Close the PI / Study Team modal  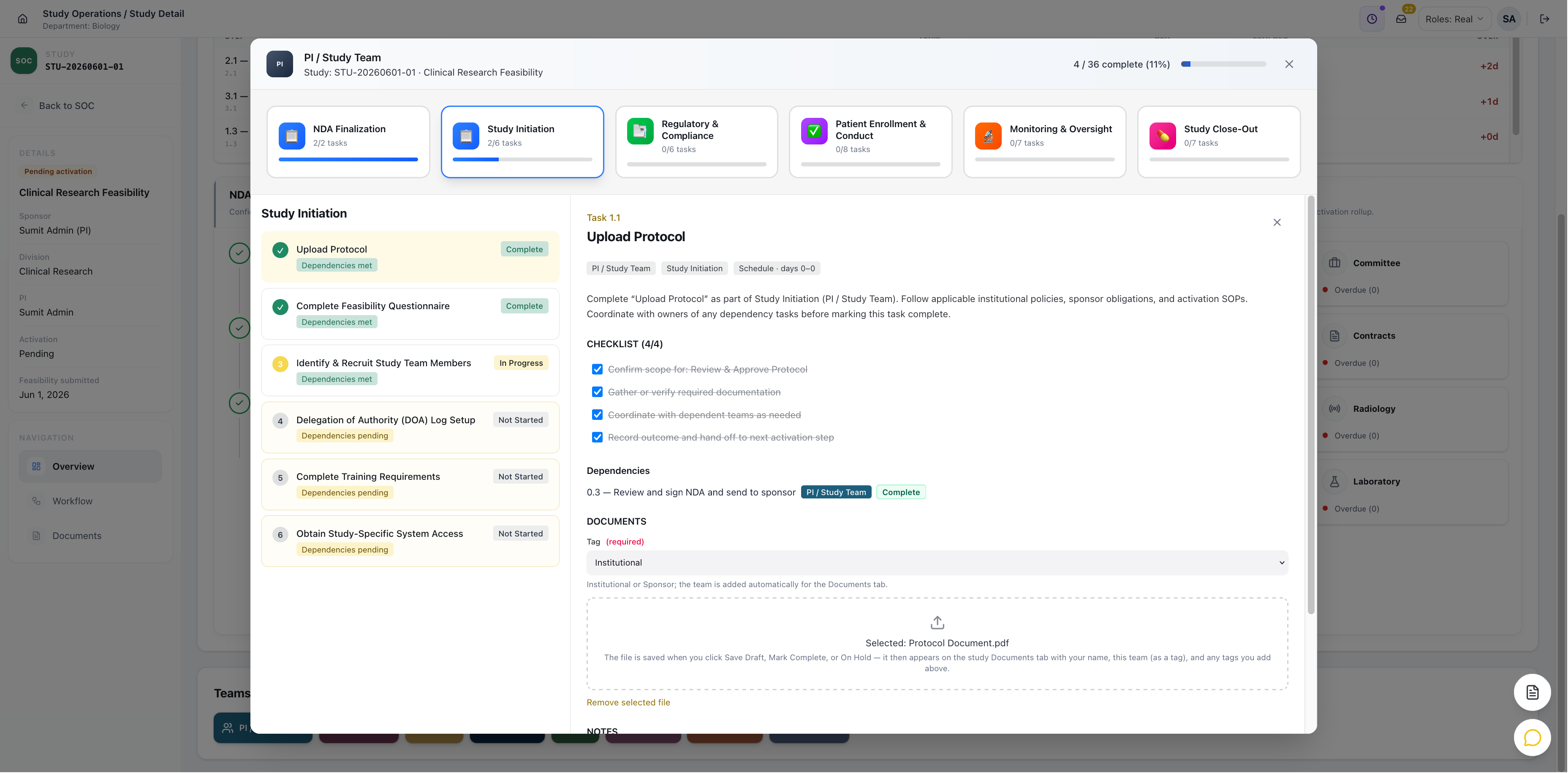1289,64
